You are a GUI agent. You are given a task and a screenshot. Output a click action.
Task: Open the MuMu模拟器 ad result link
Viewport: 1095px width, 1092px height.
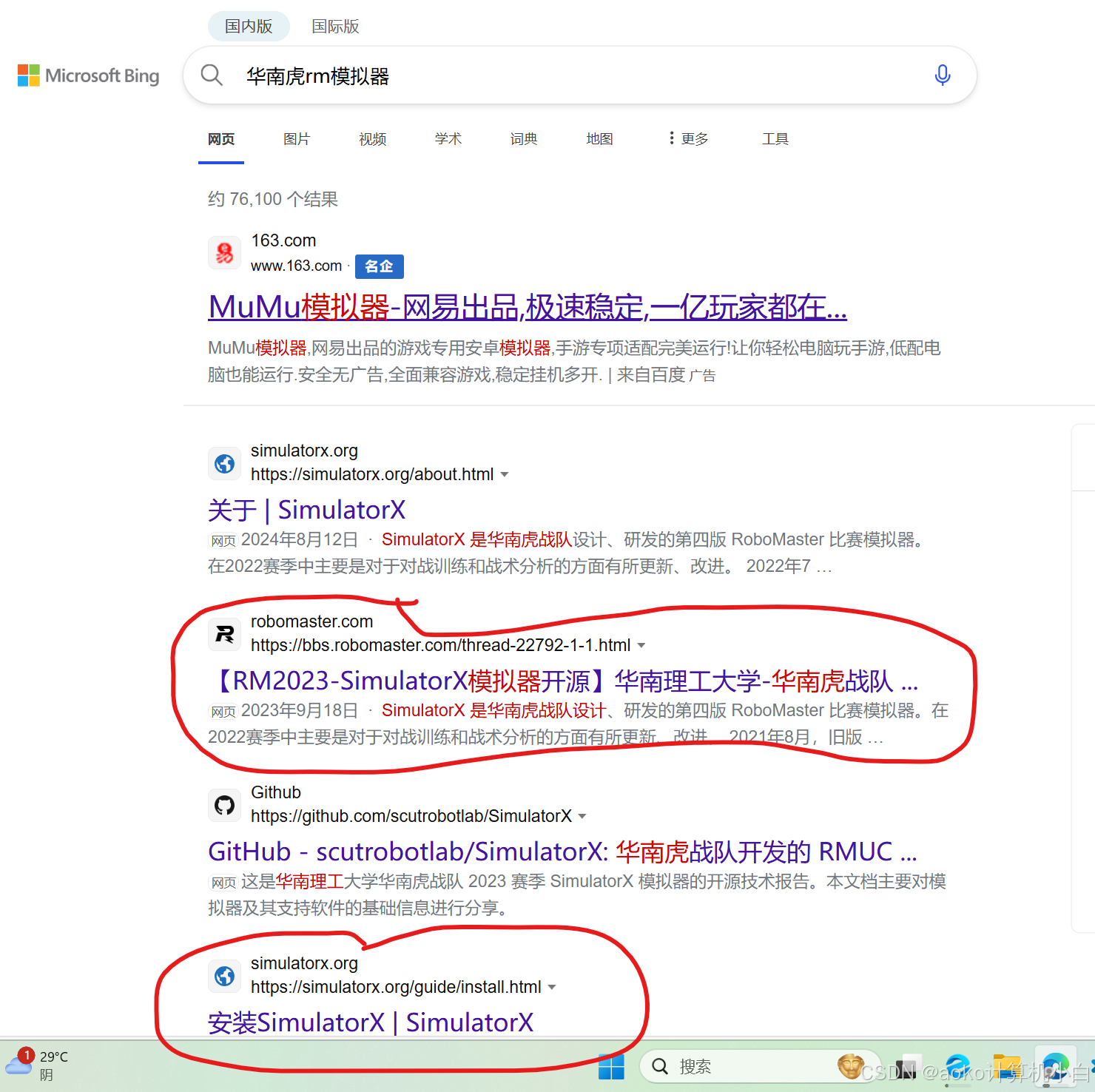(528, 307)
